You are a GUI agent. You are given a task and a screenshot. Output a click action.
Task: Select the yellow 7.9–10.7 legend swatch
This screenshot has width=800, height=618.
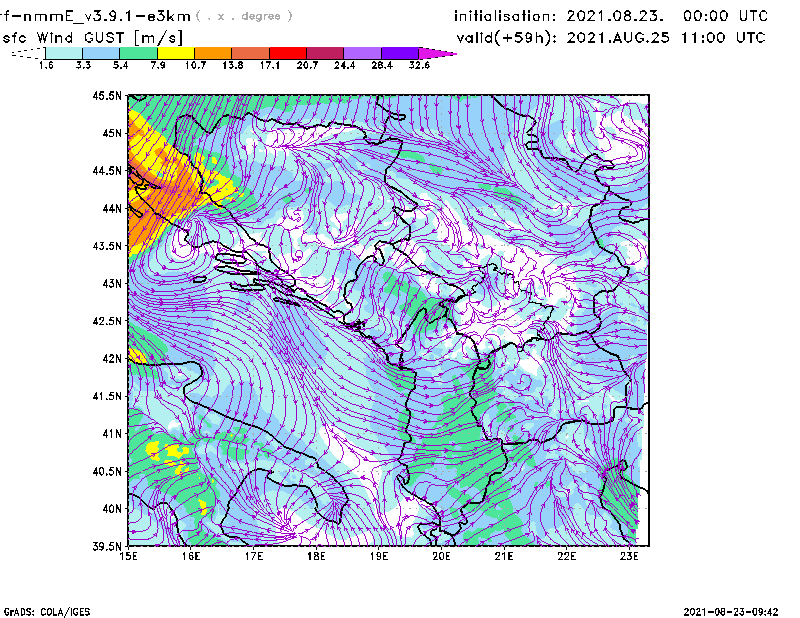coord(176,53)
